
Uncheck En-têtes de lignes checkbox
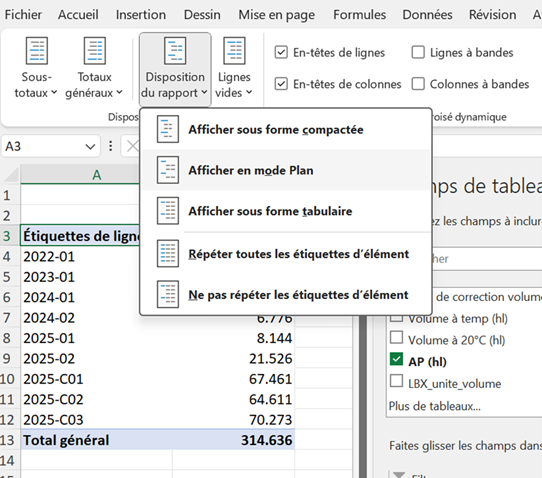pos(281,53)
